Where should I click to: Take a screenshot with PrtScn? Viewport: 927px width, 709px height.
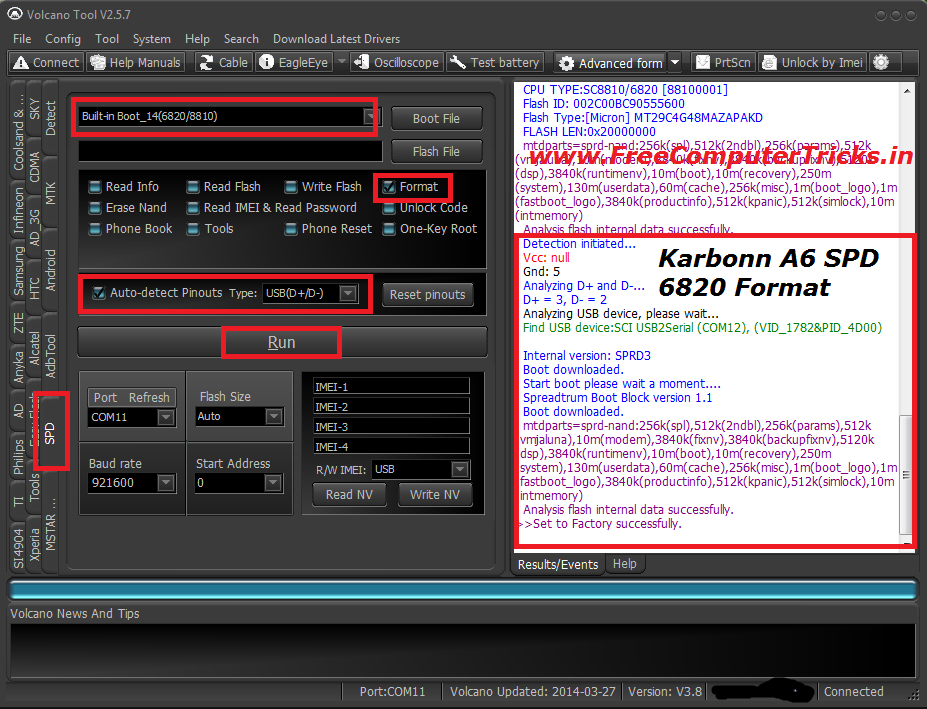coord(724,63)
